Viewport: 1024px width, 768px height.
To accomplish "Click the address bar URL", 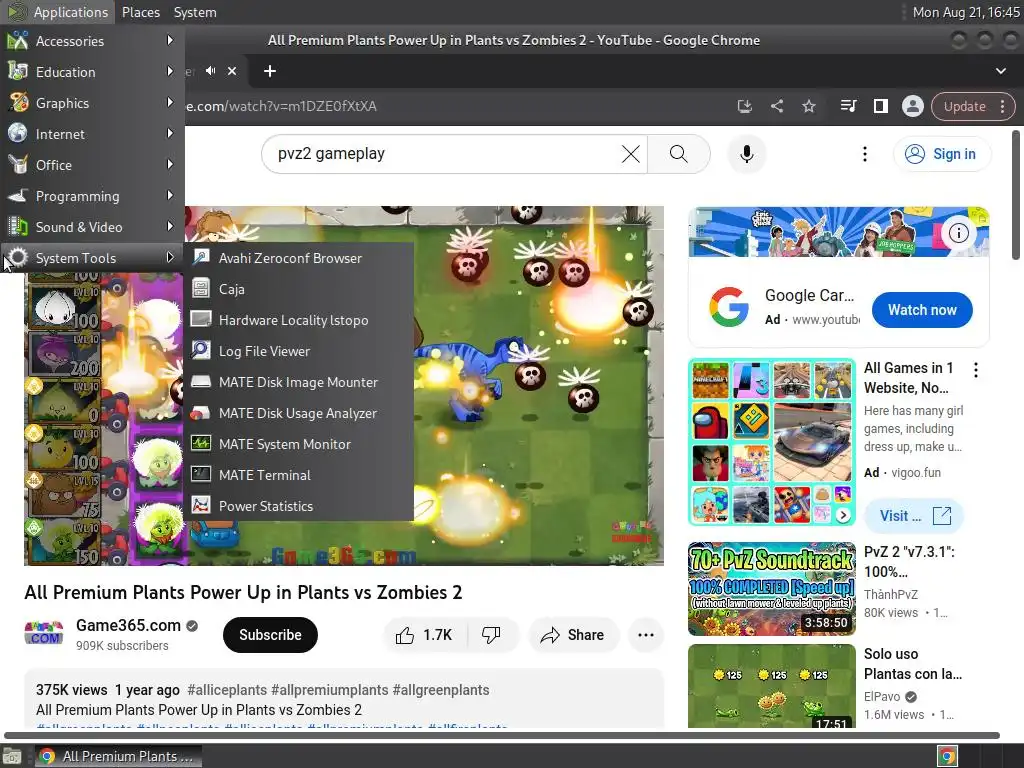I will (281, 106).
